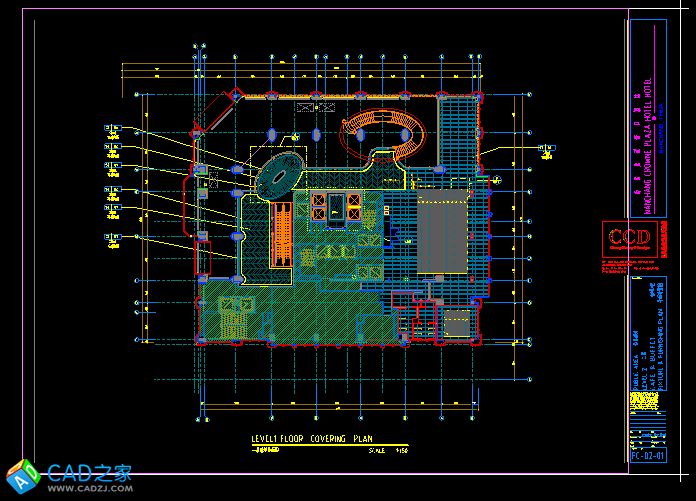This screenshot has width=696, height=501.
Task: Click the red diagonal wall at top-left corner
Action: click(218, 110)
